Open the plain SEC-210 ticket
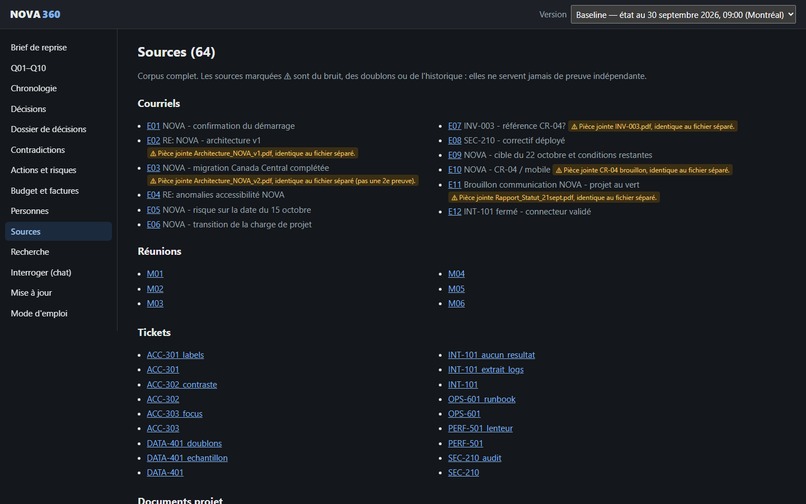 [x=463, y=473]
